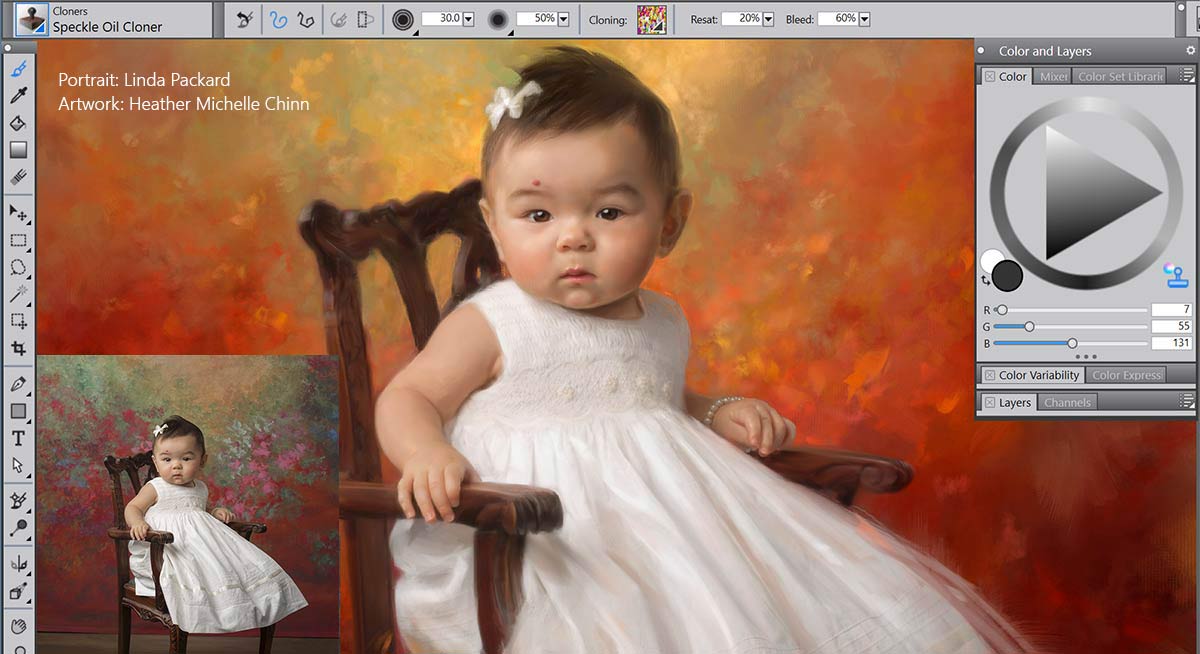Open the opacity percentage dropdown arrow
The image size is (1200, 654).
[563, 19]
